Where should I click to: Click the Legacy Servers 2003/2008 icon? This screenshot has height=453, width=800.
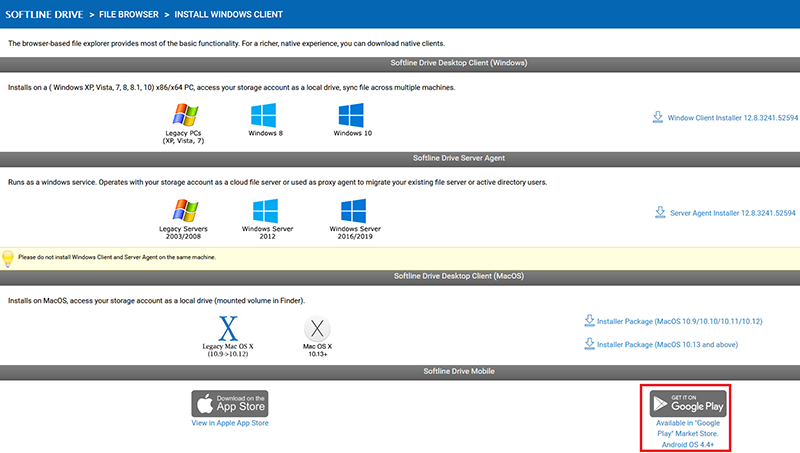[x=184, y=210]
